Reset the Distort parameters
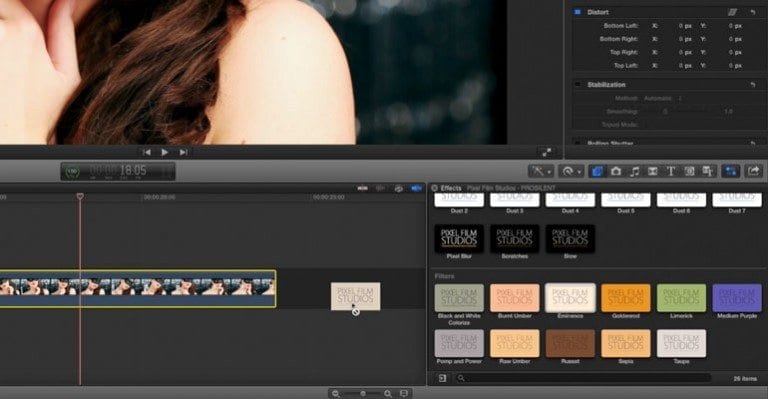The height and width of the screenshot is (399, 768). (x=753, y=12)
